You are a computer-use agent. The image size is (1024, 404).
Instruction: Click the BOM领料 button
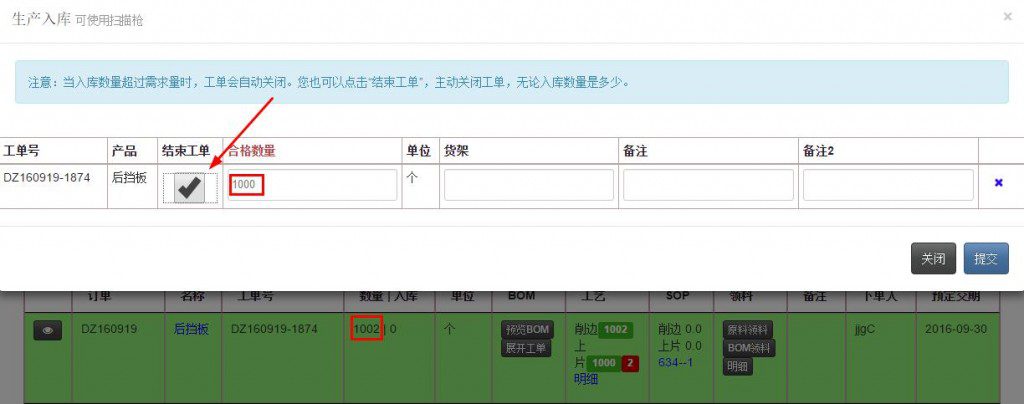(748, 347)
